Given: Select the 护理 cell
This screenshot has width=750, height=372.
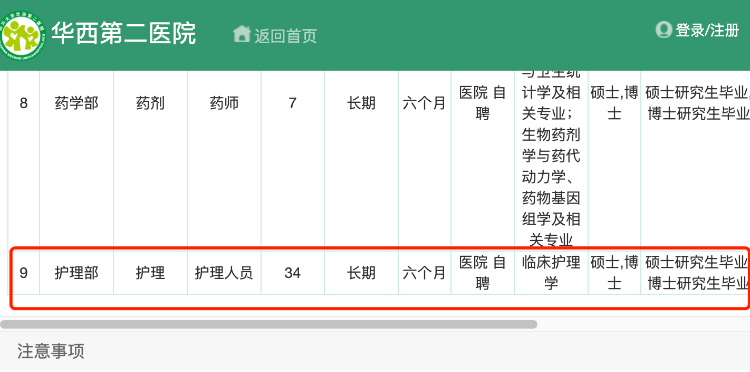Looking at the screenshot, I should [x=150, y=273].
